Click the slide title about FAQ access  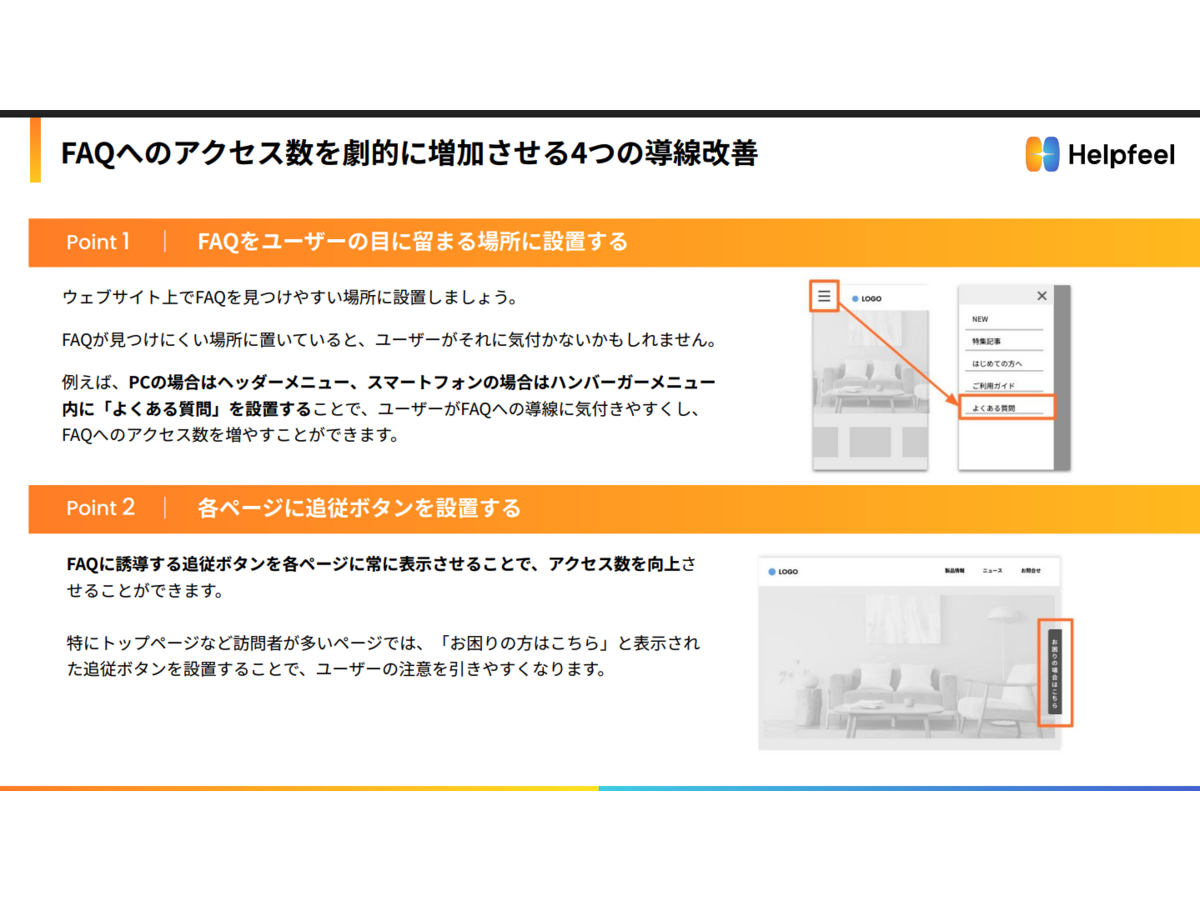(x=409, y=153)
